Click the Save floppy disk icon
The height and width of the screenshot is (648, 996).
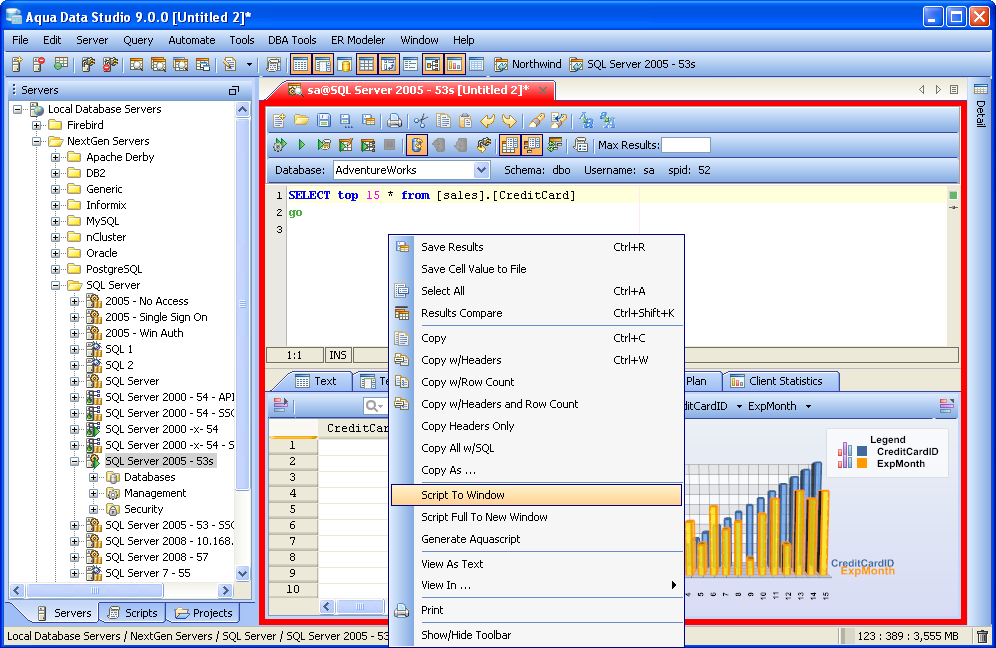[x=324, y=119]
